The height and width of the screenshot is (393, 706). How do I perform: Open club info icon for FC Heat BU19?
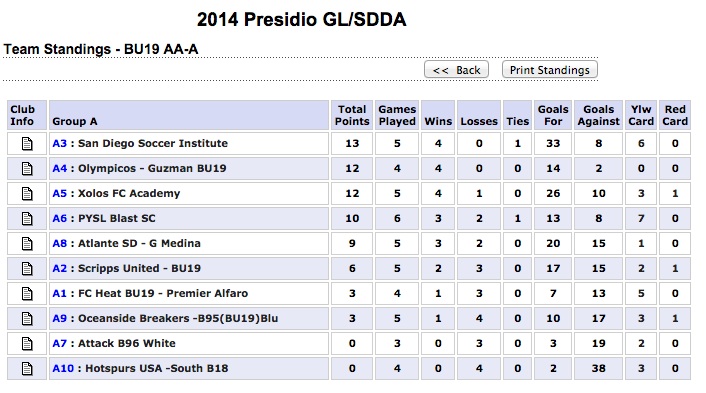point(27,294)
